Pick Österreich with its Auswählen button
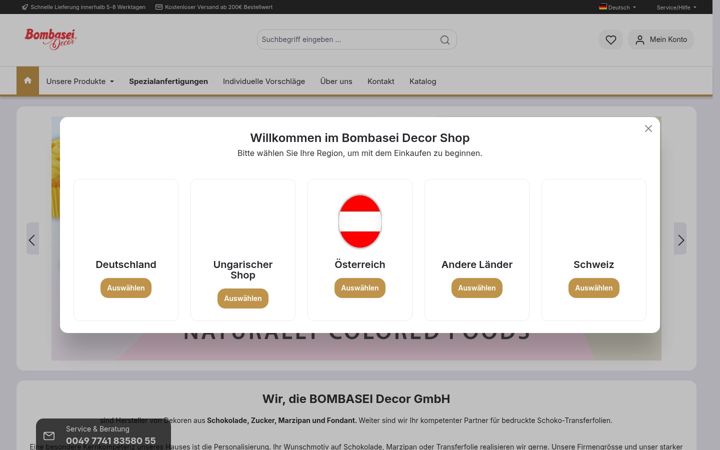 click(x=360, y=288)
